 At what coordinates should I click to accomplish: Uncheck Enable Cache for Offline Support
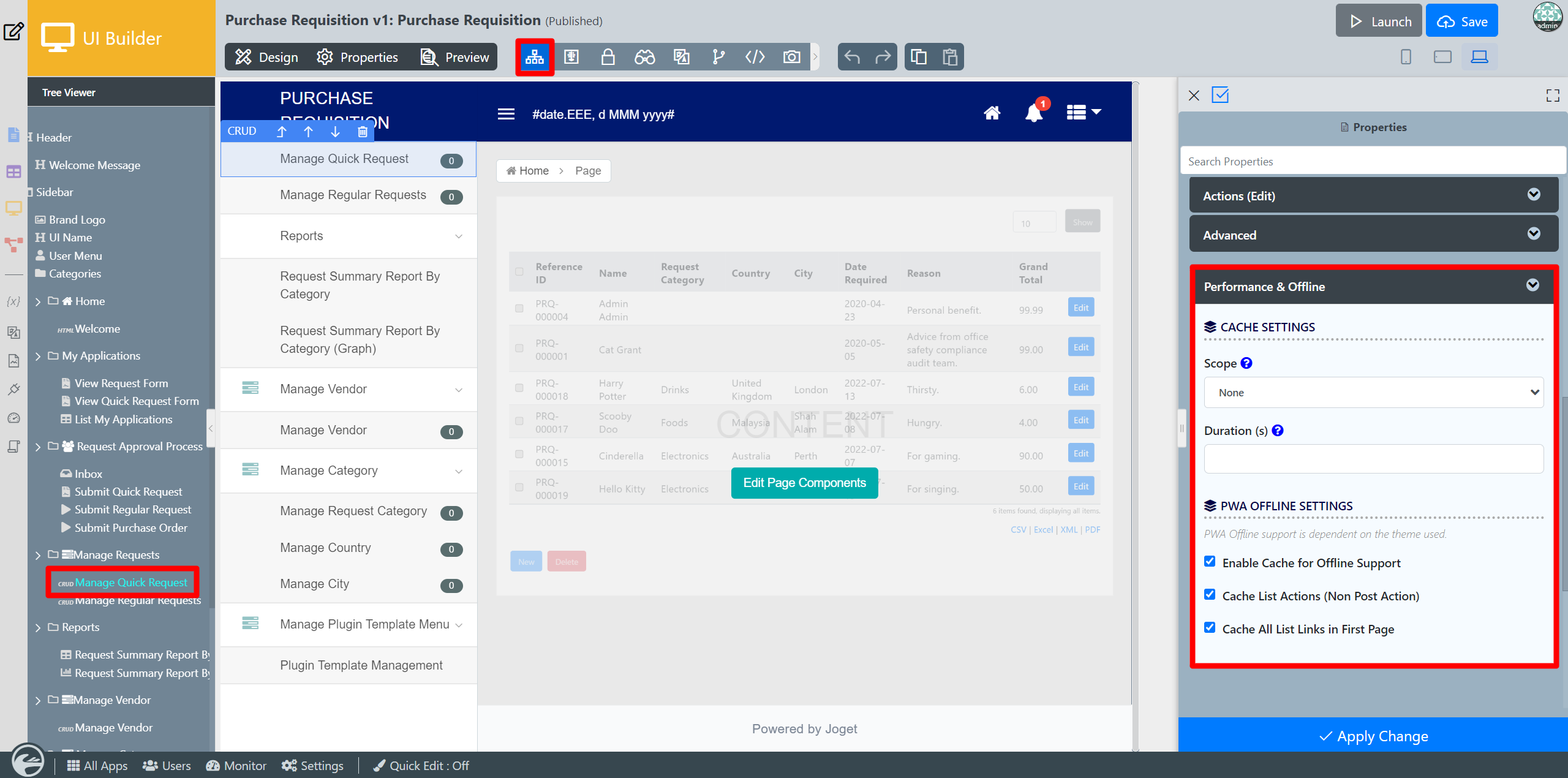1210,562
